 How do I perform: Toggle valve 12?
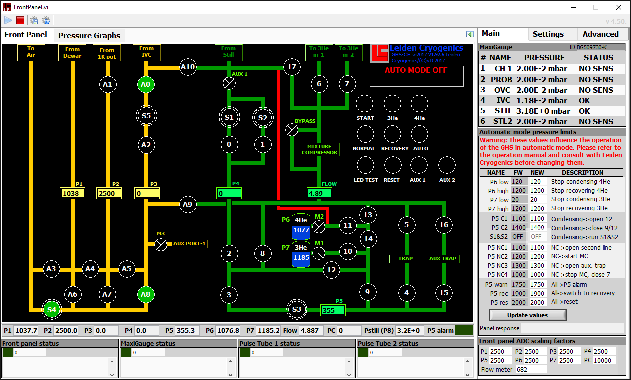pyautogui.click(x=331, y=269)
